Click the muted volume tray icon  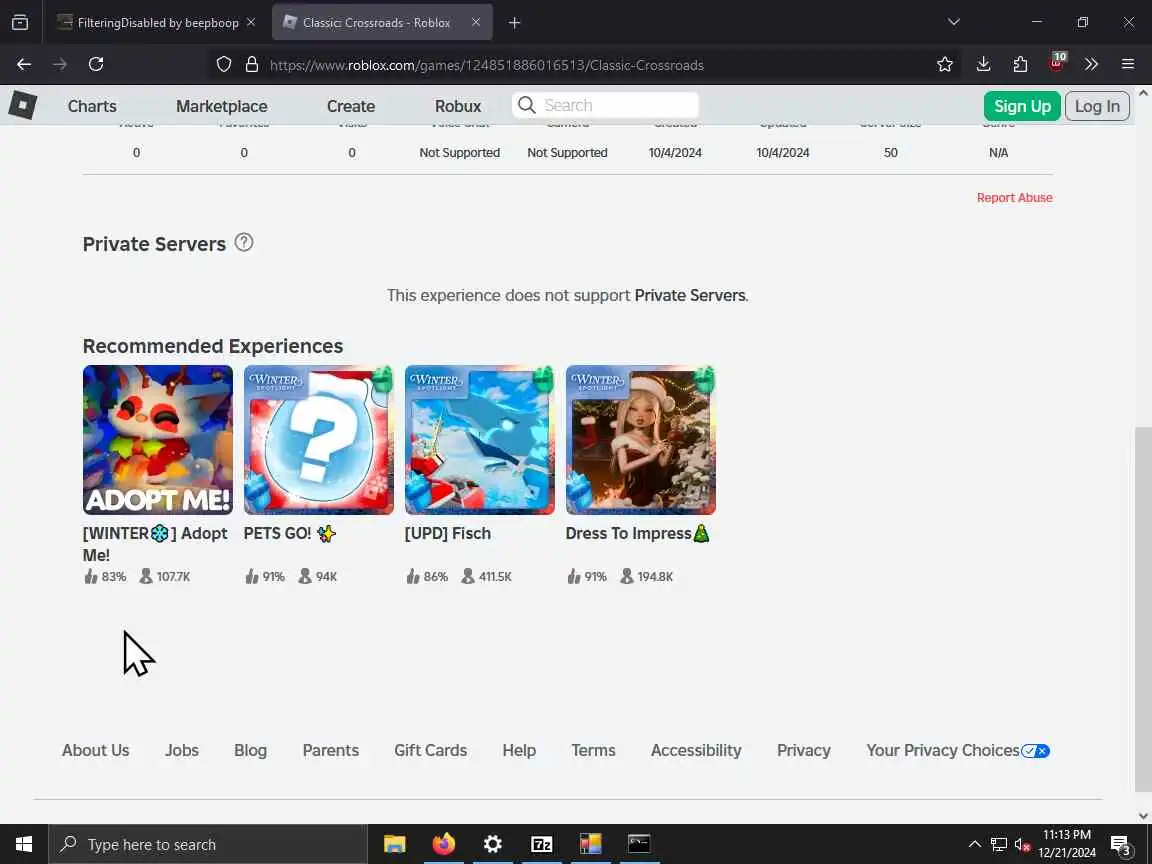point(1022,845)
